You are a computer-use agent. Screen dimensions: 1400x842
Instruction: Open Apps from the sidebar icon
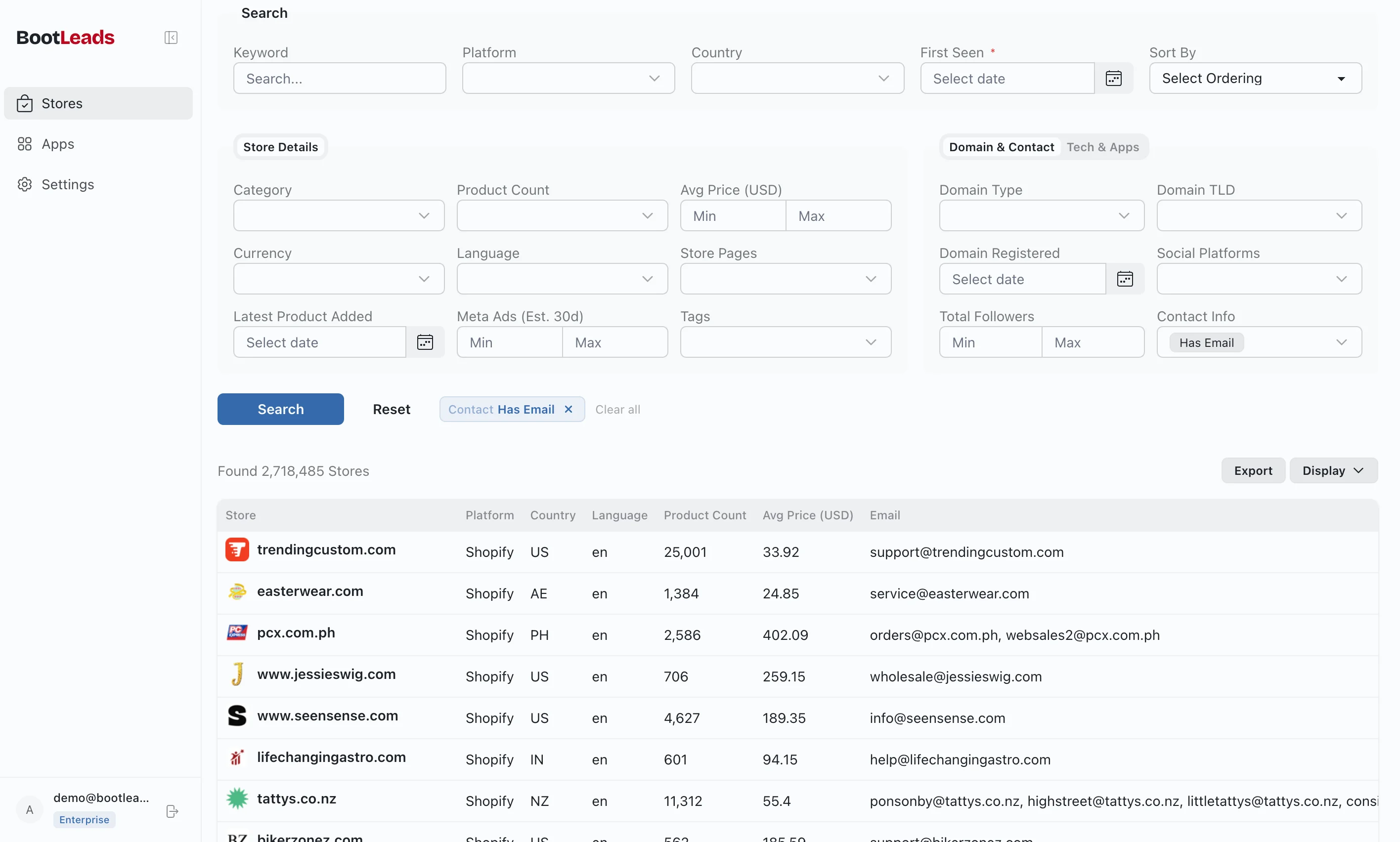(23, 144)
